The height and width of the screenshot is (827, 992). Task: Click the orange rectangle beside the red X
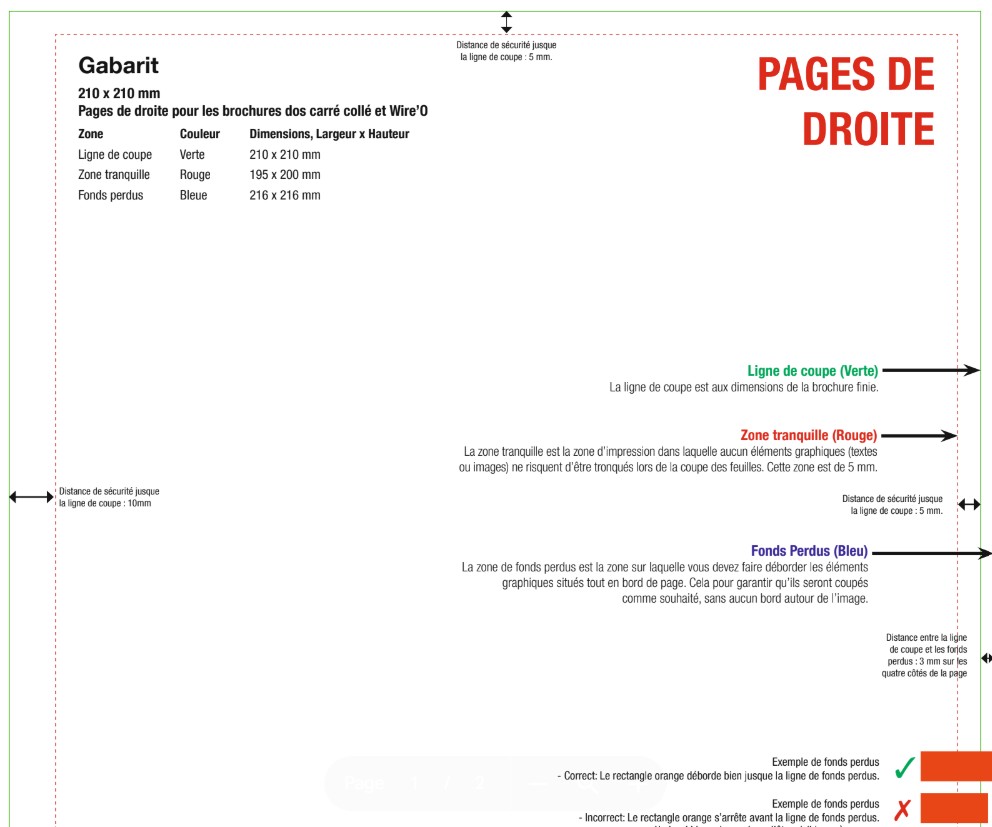tap(956, 808)
